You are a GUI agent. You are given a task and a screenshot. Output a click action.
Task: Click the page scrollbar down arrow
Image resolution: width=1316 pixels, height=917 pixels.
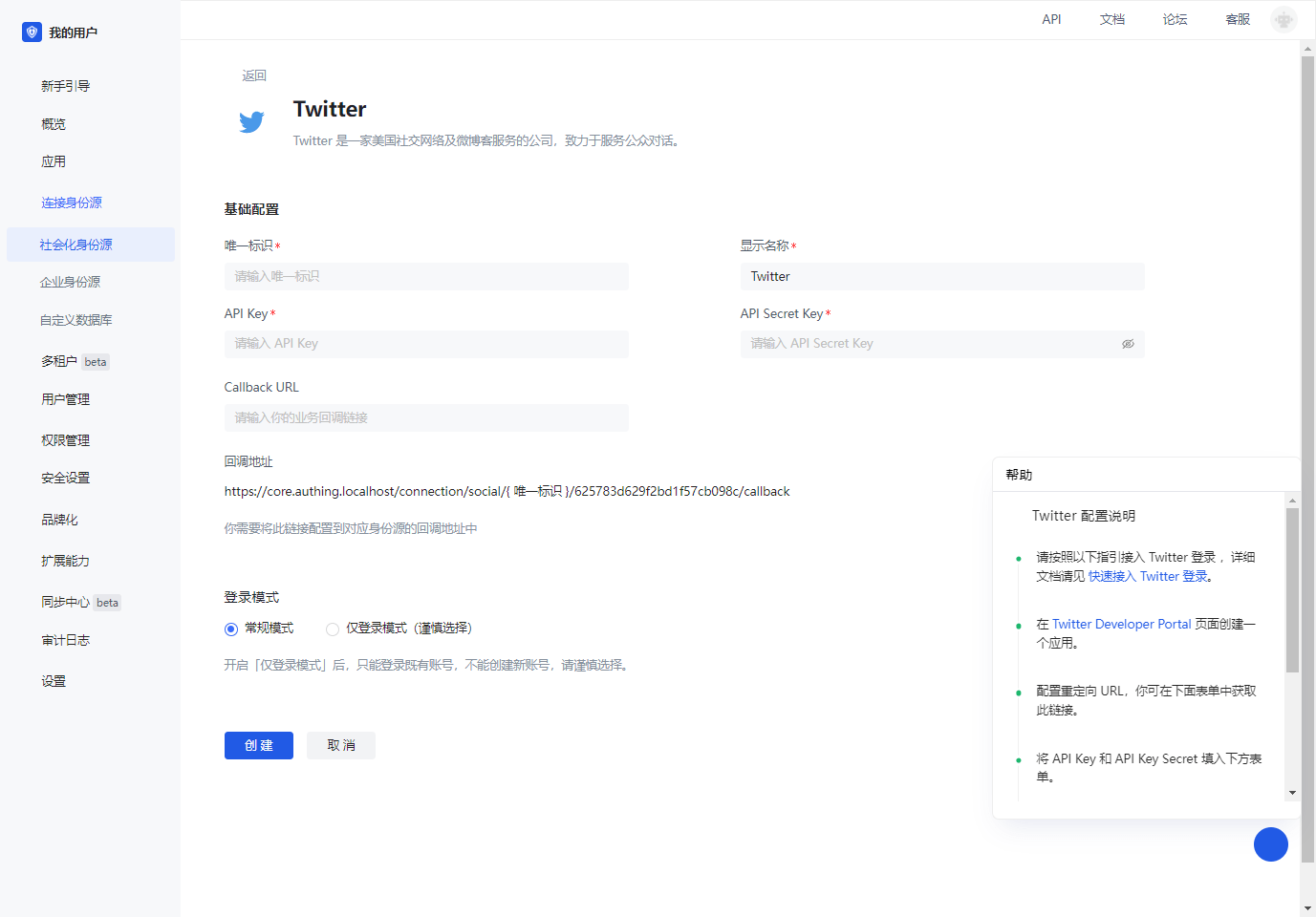click(1307, 908)
